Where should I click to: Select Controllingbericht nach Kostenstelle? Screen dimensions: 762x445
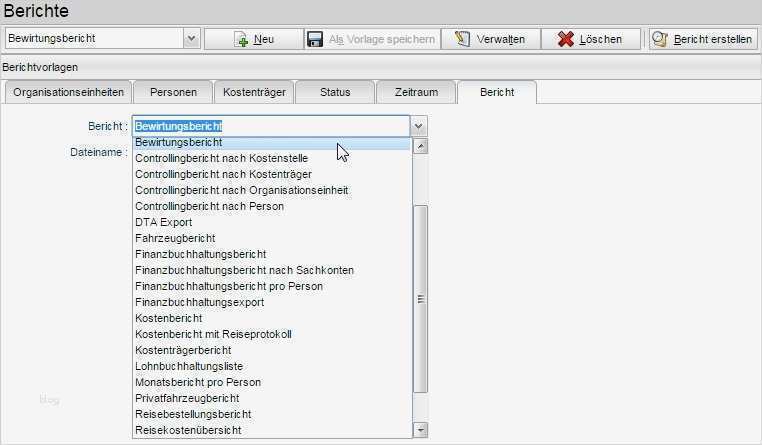click(272, 158)
